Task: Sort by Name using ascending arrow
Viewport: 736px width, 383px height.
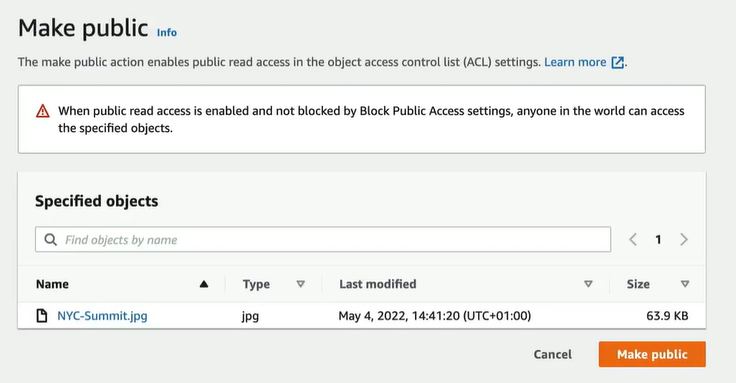Action: coord(204,284)
